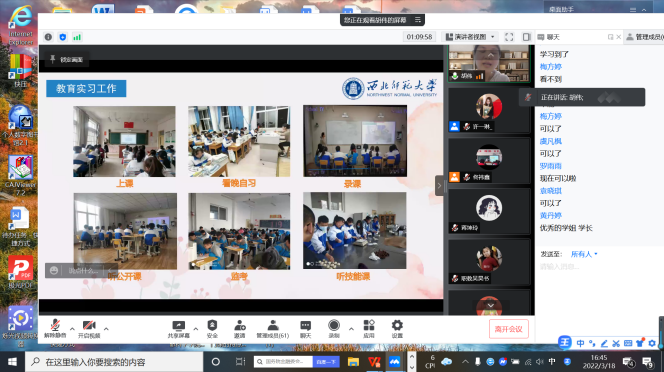Collapse the participant video strip arrow

pyautogui.click(x=439, y=186)
